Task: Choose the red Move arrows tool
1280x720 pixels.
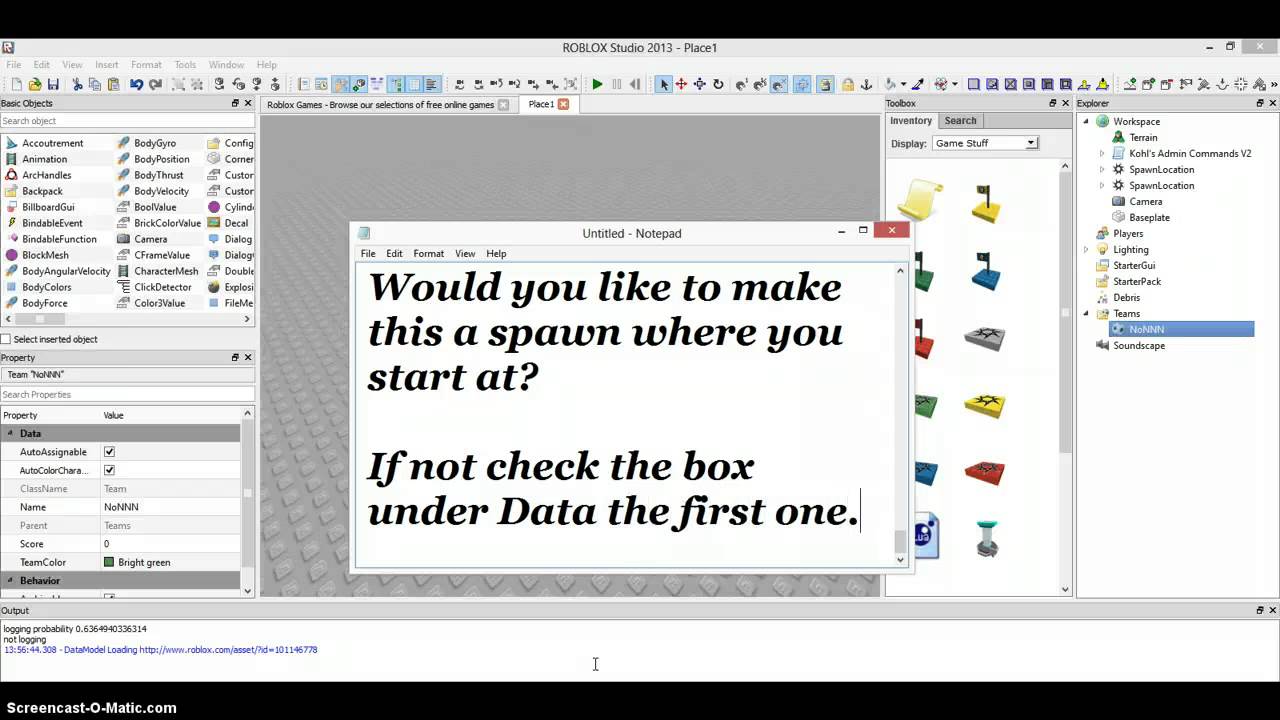Action: click(681, 84)
